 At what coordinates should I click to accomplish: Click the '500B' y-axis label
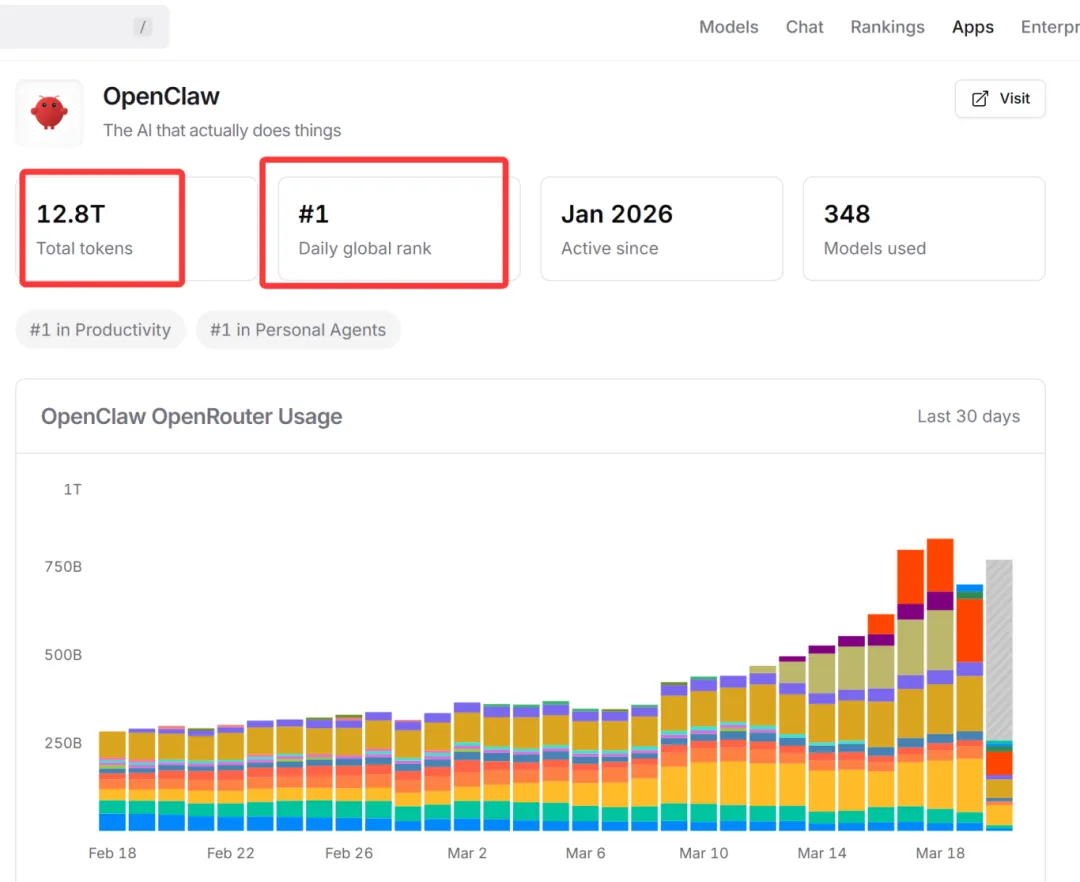(63, 655)
